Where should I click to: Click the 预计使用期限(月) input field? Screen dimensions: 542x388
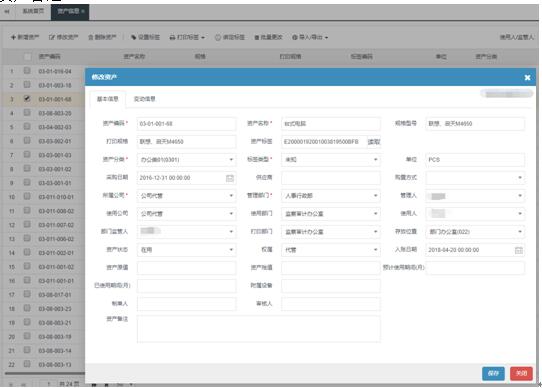coord(475,268)
